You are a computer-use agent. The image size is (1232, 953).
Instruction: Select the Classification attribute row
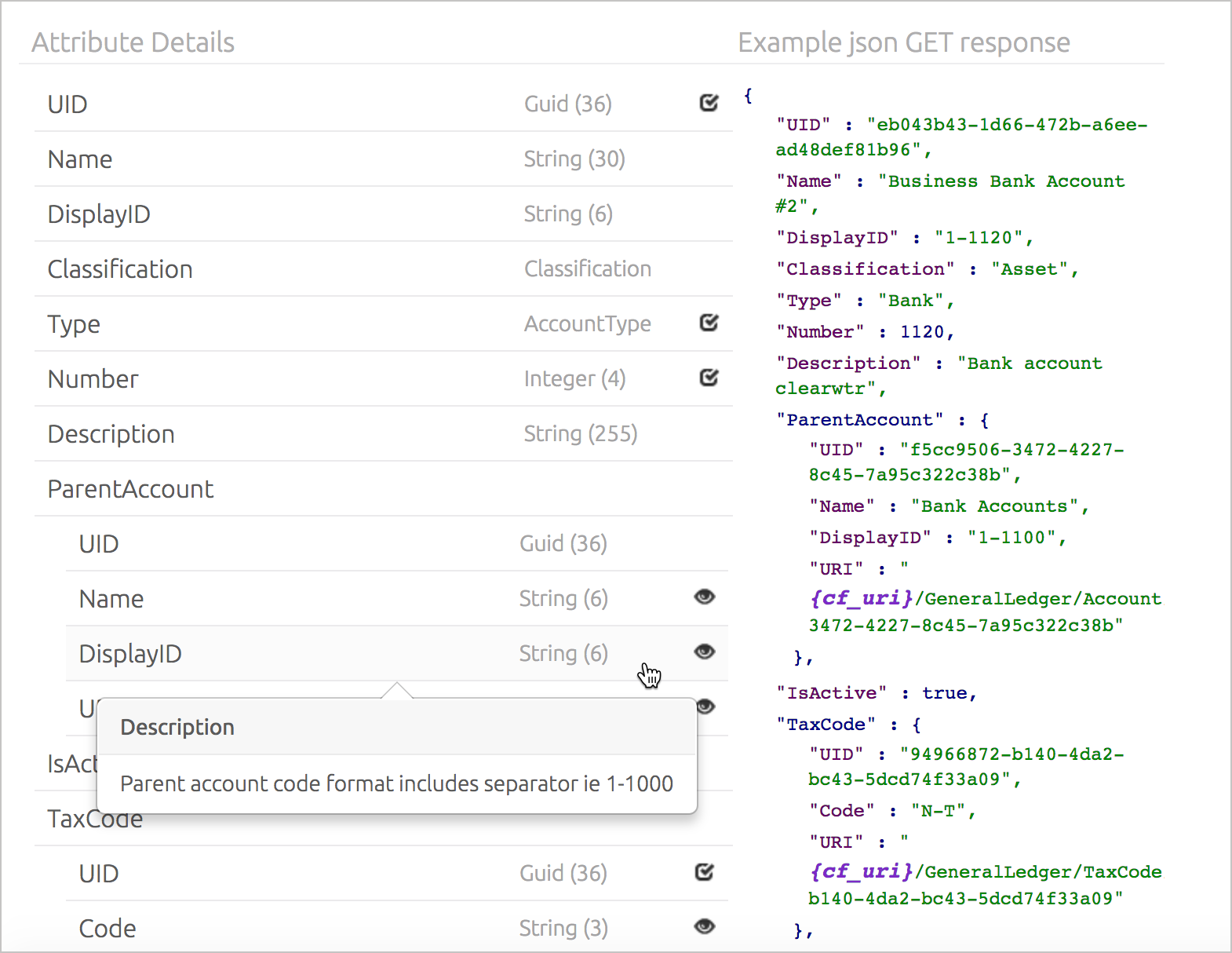[120, 269]
